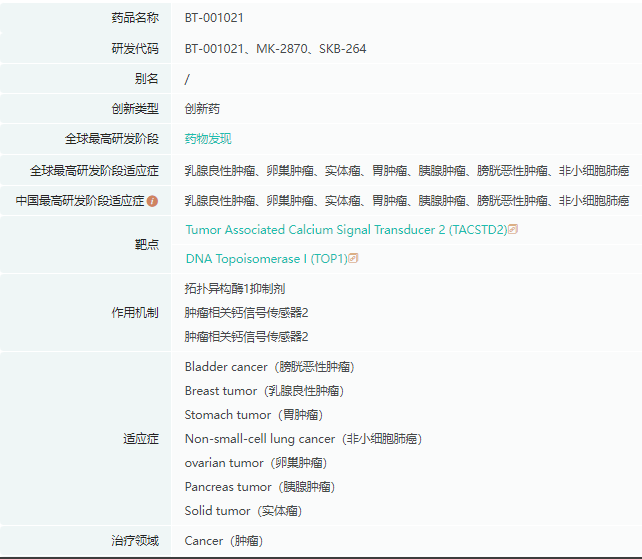This screenshot has height=559, width=642.
Task: Click indications list in 中国最高研发阶段适应症 row
Action: click(x=407, y=201)
